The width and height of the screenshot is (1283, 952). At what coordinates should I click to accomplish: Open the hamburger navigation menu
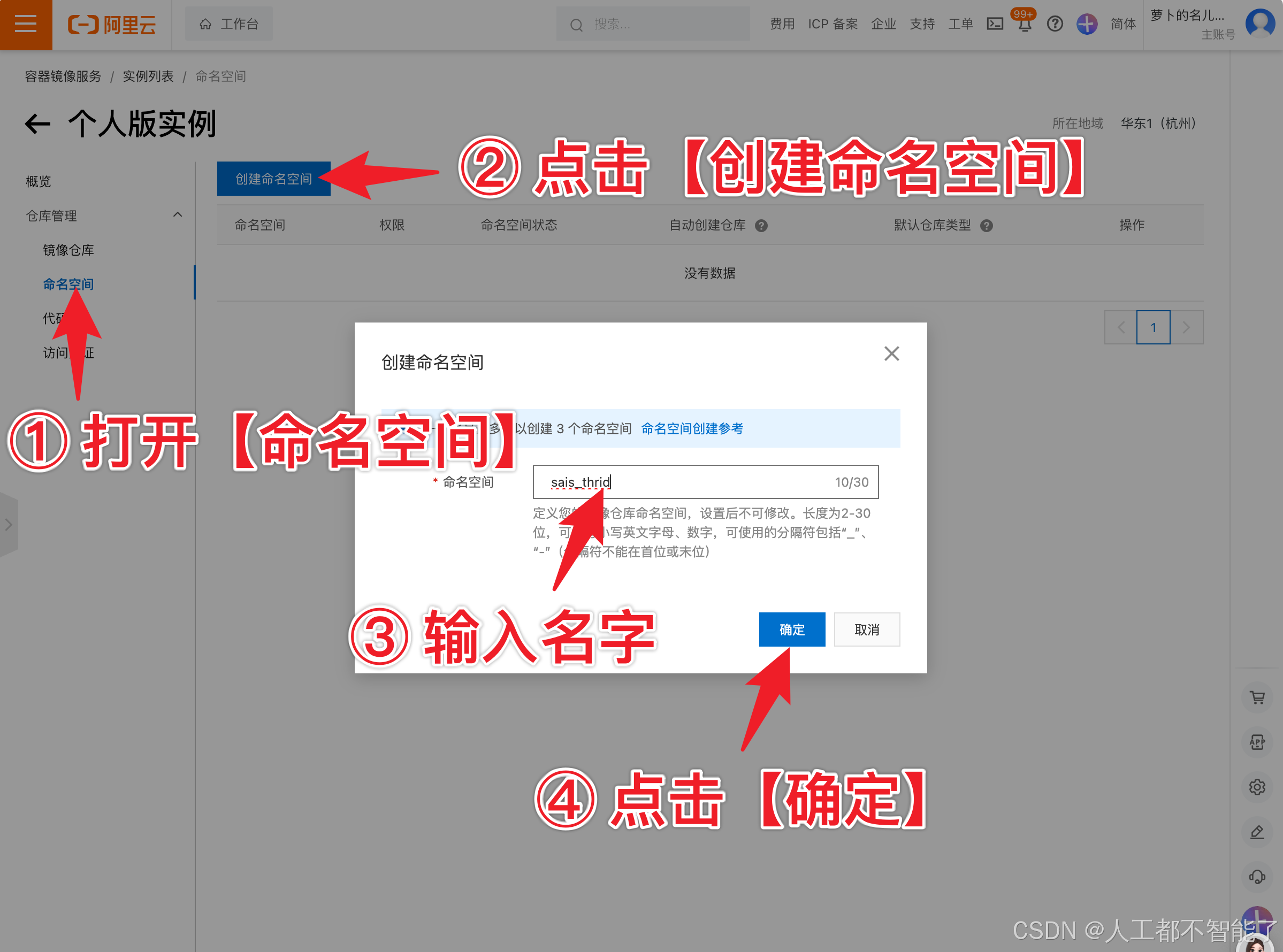[26, 24]
